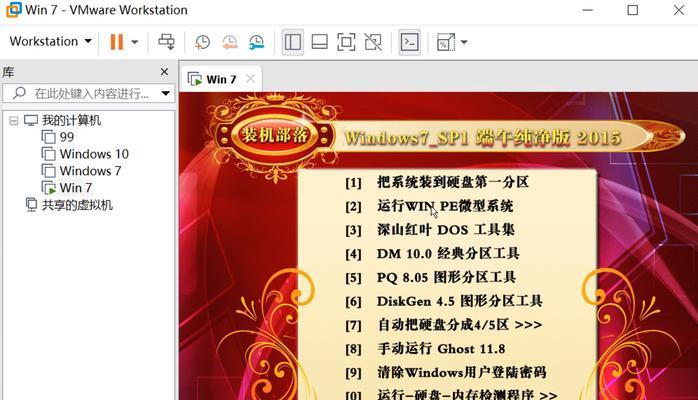Choose option [4] DM 10.0 经典分区工具
Image resolution: width=698 pixels, height=400 pixels.
432,254
